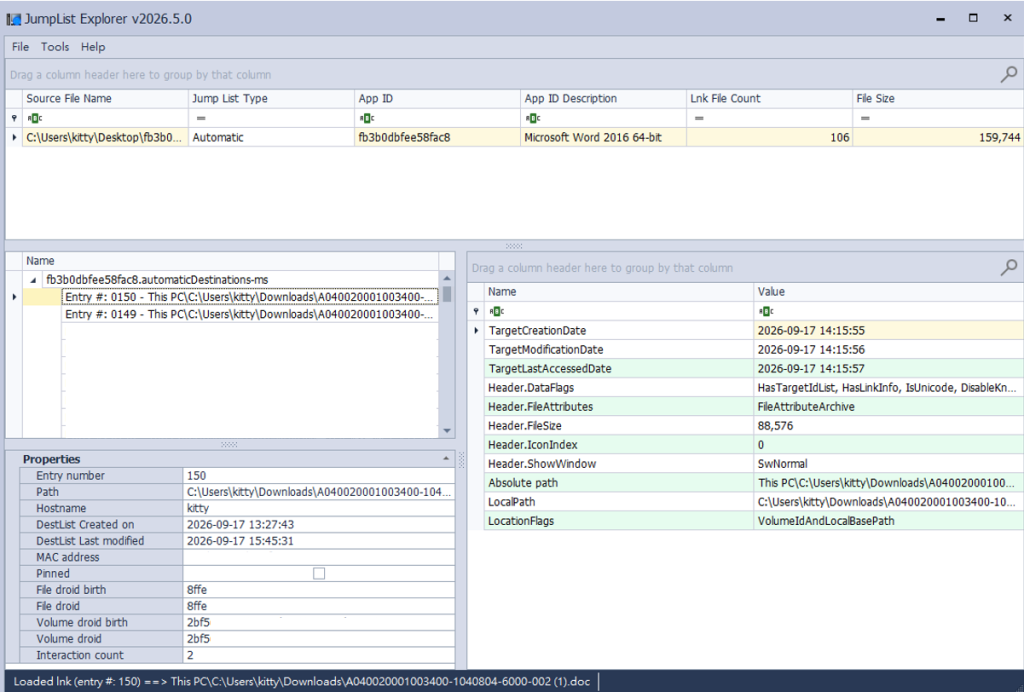Open the Tools menu
This screenshot has width=1024, height=692.
(55, 47)
